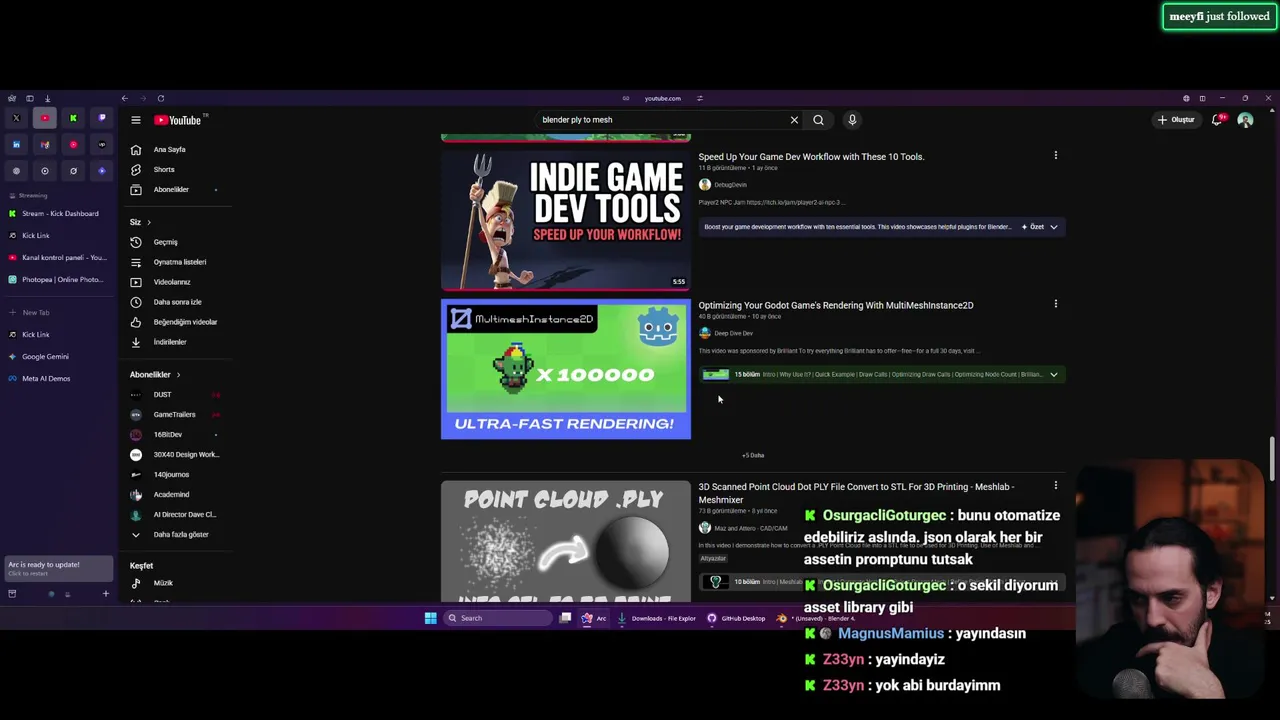
Task: Open the X pinned tab in Arc
Action: tap(16, 118)
